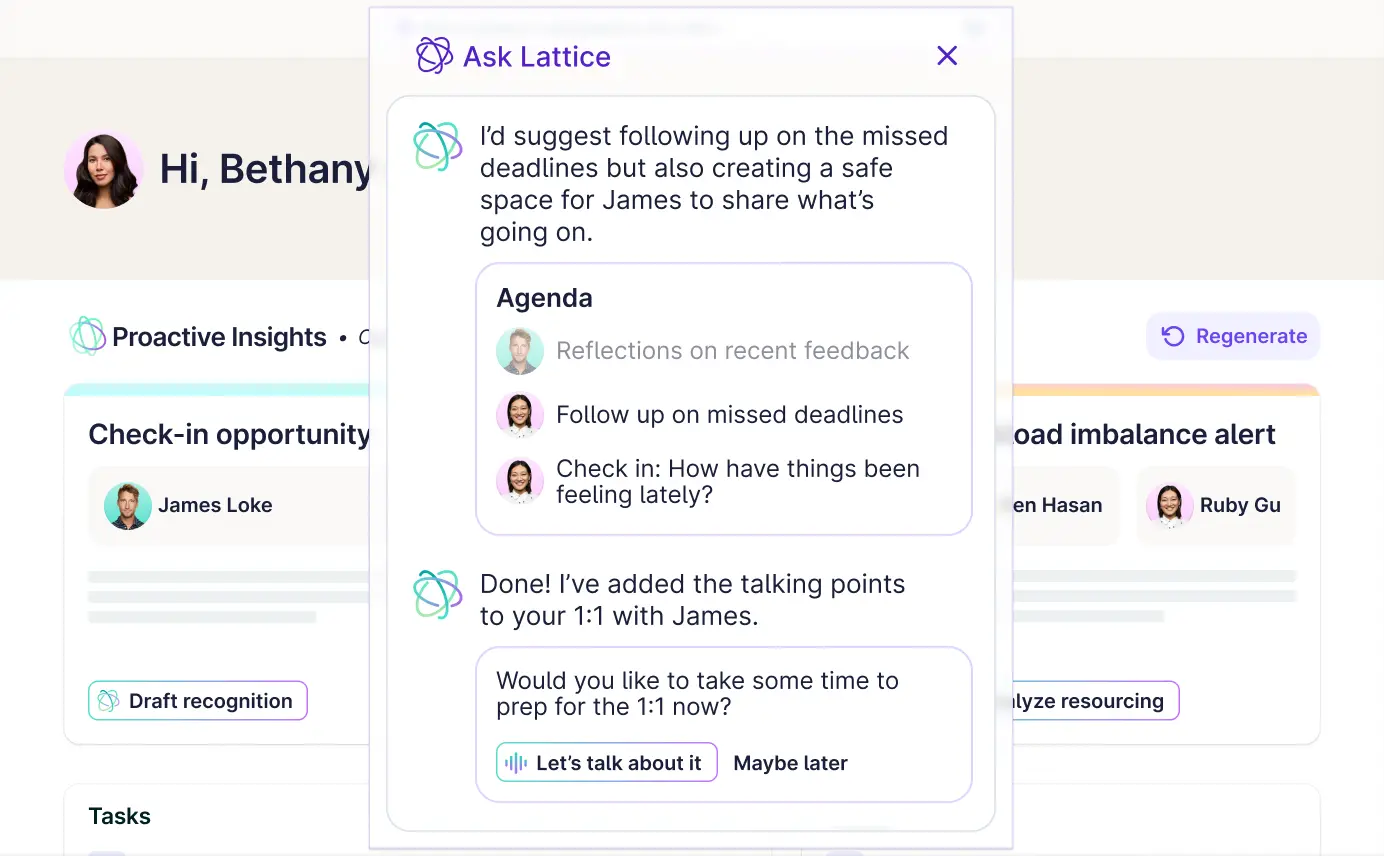Click the circular arrow icon on Regenerate
This screenshot has width=1384, height=856.
1173,336
